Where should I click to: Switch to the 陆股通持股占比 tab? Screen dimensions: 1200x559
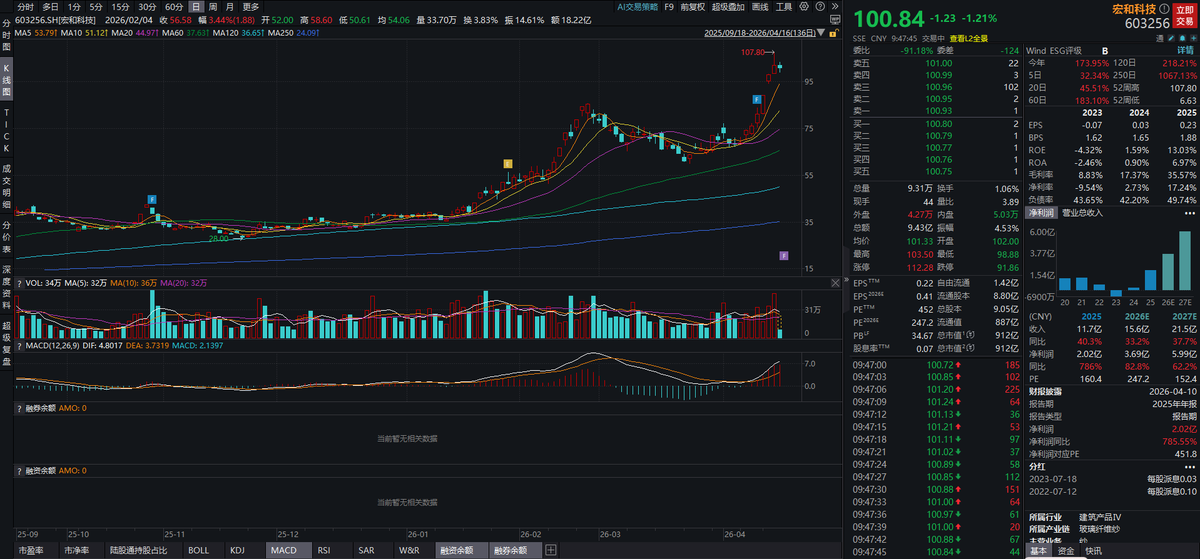click(140, 550)
